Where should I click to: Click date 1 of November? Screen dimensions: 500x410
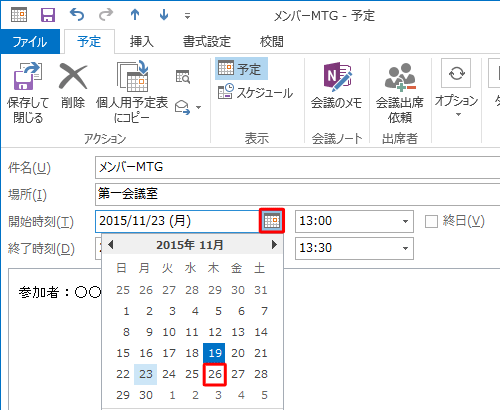[126, 311]
